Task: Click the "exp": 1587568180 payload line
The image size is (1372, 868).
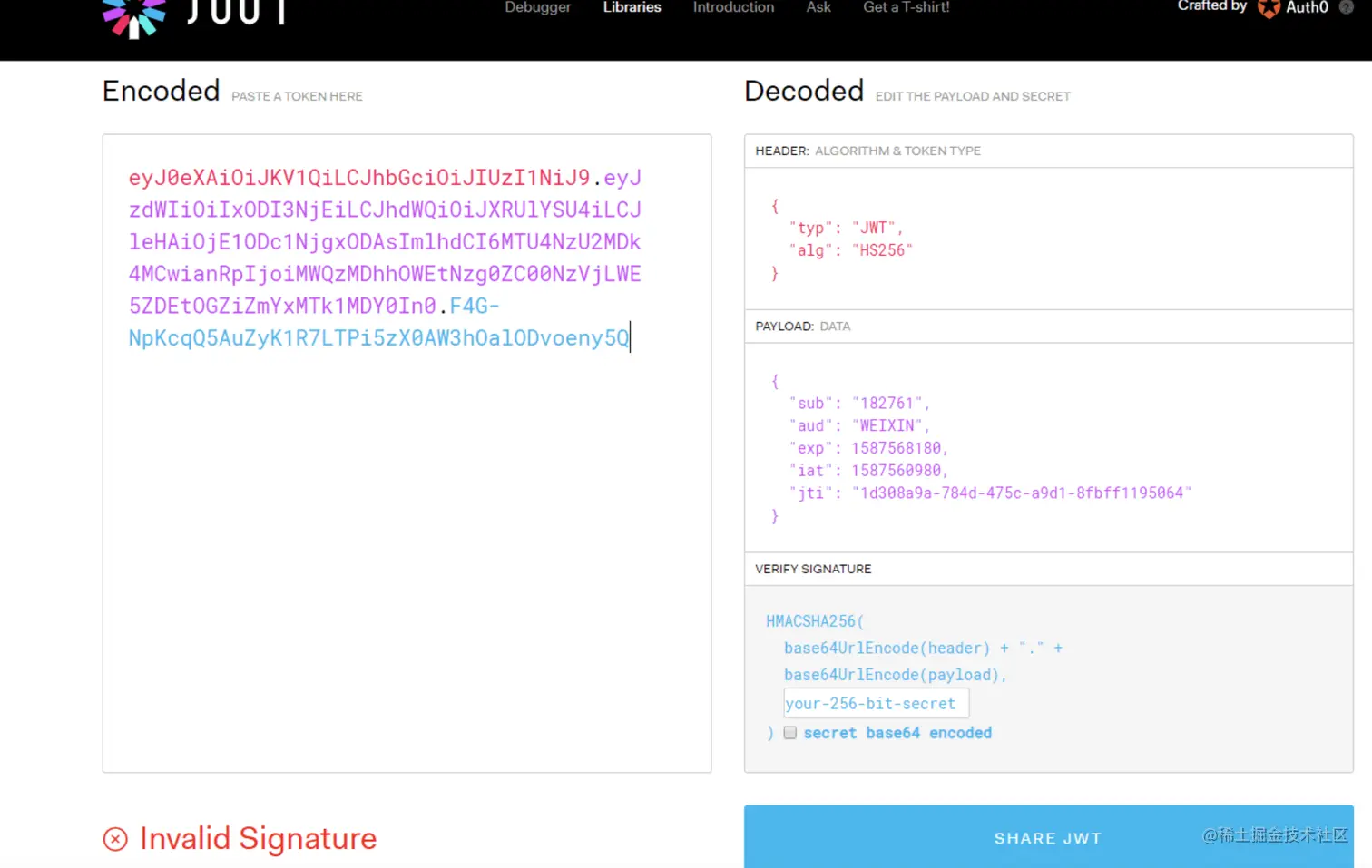Action: tap(868, 448)
